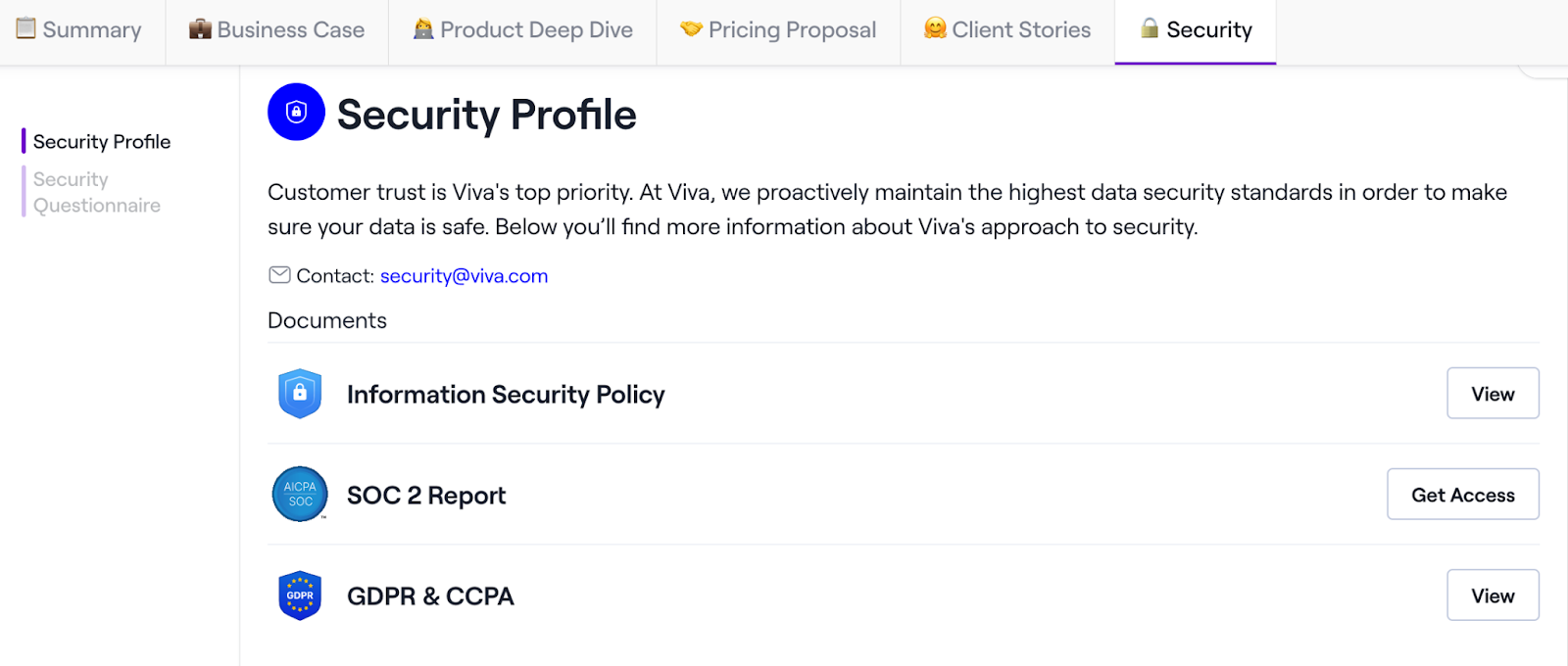Click the handshake icon on Pricing Proposal tab
Screen dimensions: 1568x666
[x=691, y=28]
